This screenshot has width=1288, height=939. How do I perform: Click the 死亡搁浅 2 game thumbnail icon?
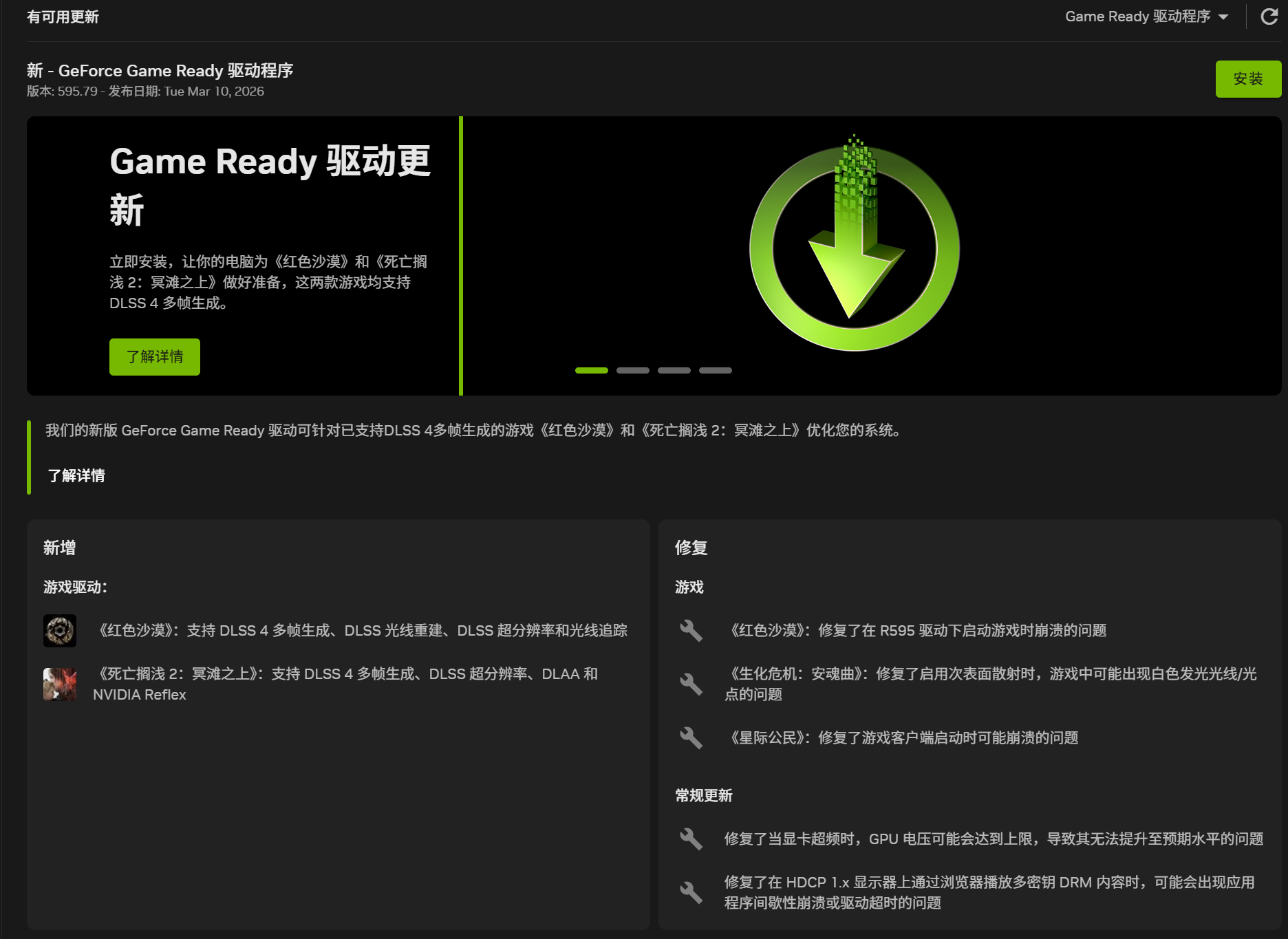point(60,684)
